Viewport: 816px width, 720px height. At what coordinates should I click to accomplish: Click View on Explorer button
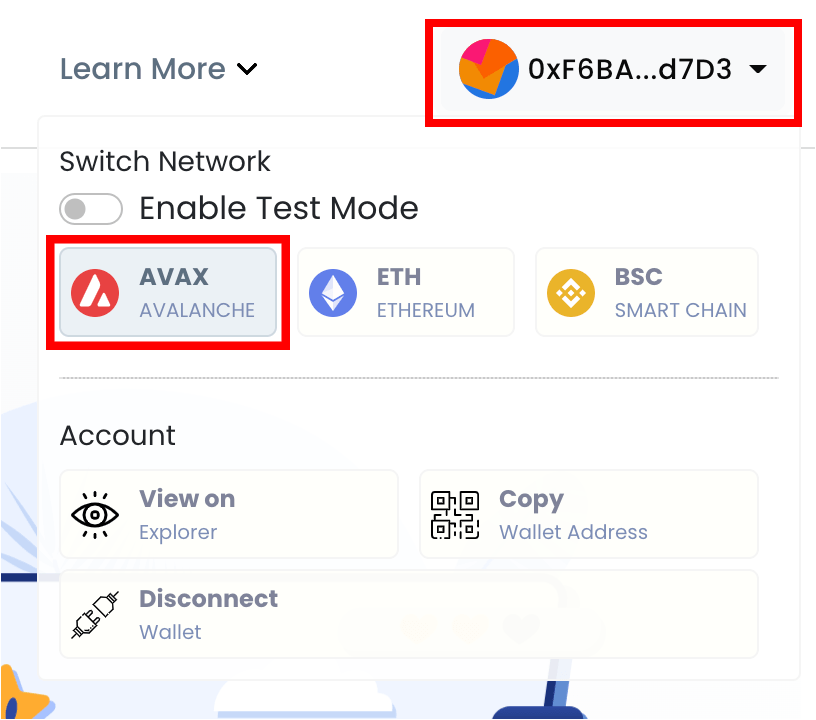click(229, 514)
